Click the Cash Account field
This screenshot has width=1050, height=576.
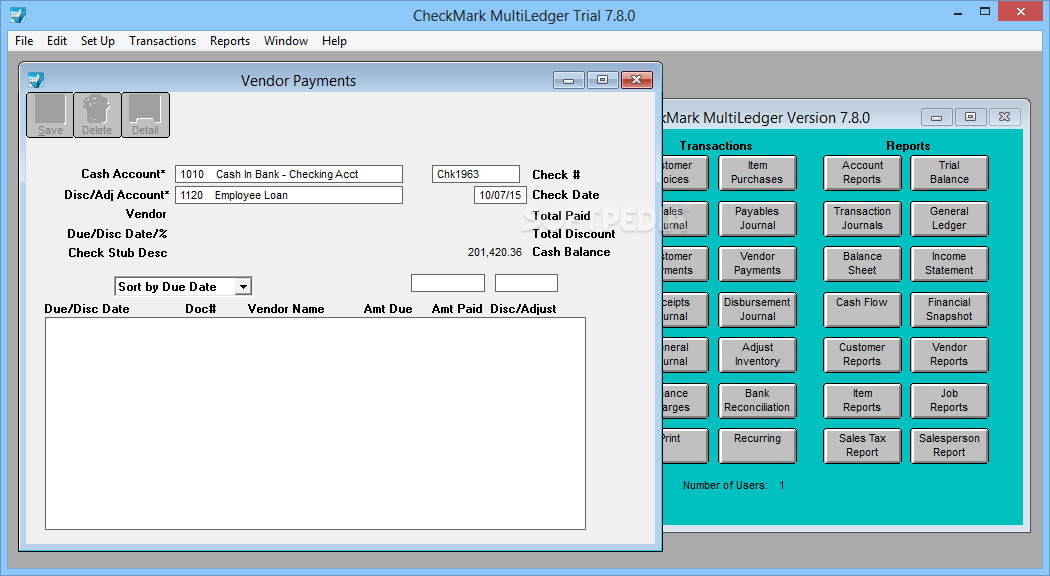coord(289,174)
